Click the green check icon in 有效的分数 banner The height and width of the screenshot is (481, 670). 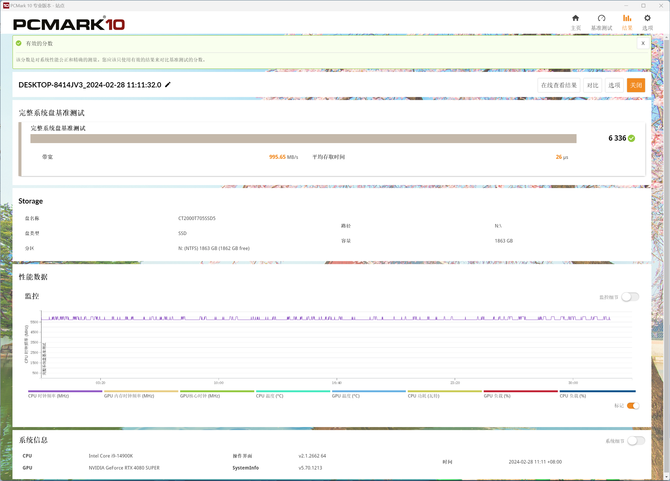(x=18, y=43)
